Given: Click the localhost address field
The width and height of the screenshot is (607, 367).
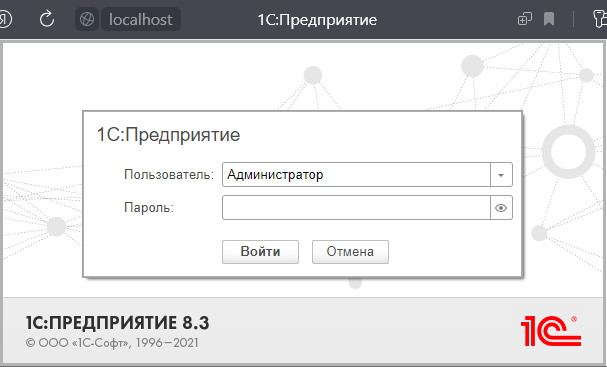Looking at the screenshot, I should coord(141,19).
